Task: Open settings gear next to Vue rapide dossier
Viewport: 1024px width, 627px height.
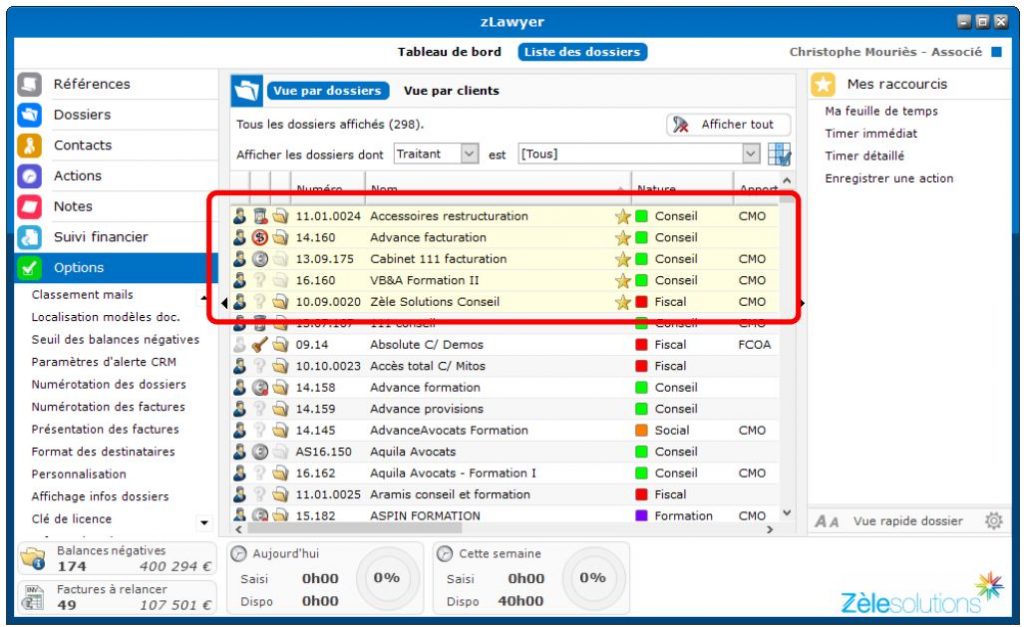Action: coord(993,521)
